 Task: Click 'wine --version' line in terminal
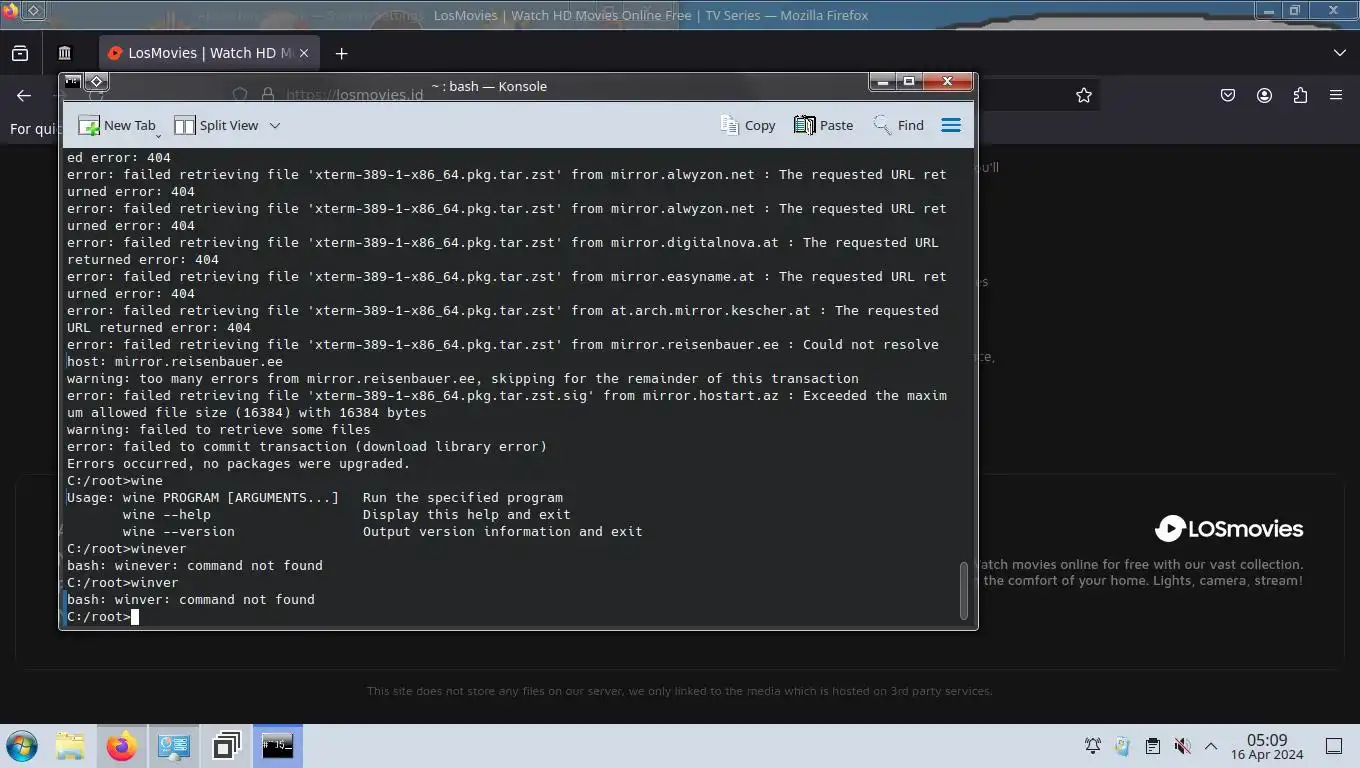(382, 531)
